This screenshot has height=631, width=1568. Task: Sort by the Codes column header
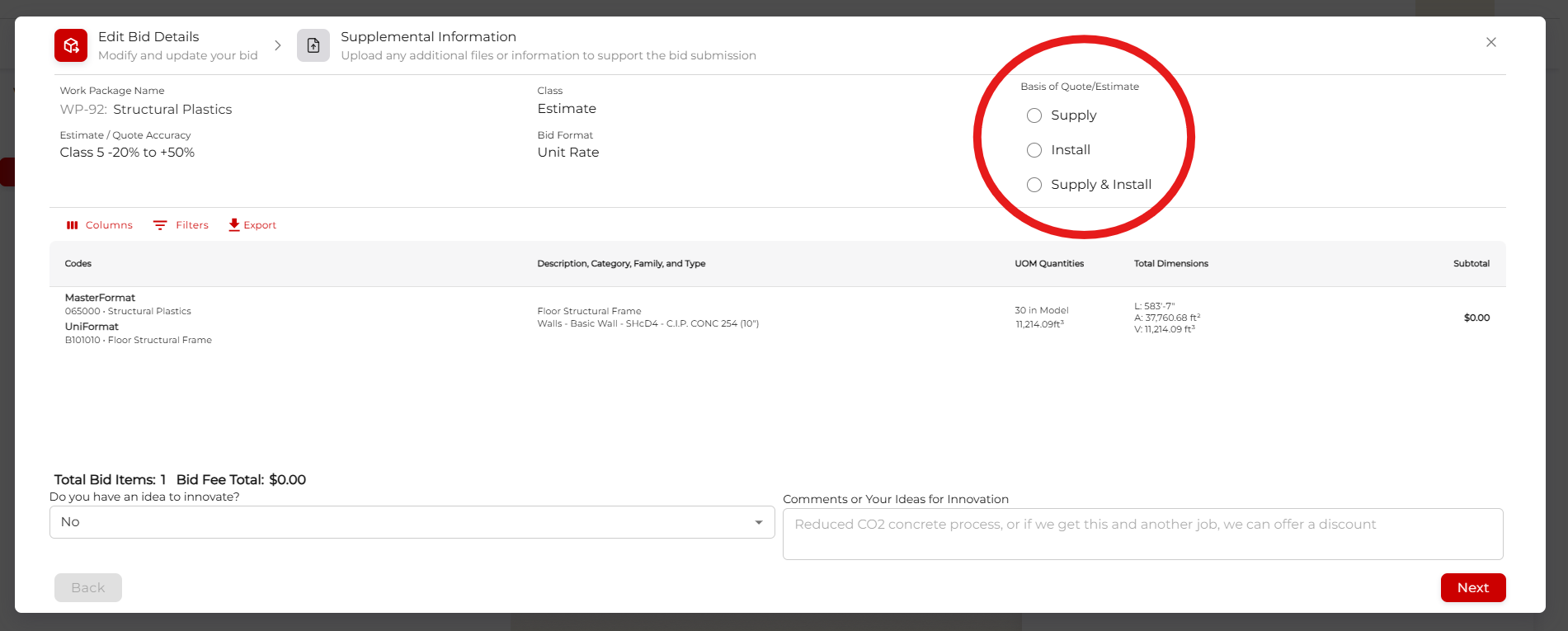coord(78,264)
